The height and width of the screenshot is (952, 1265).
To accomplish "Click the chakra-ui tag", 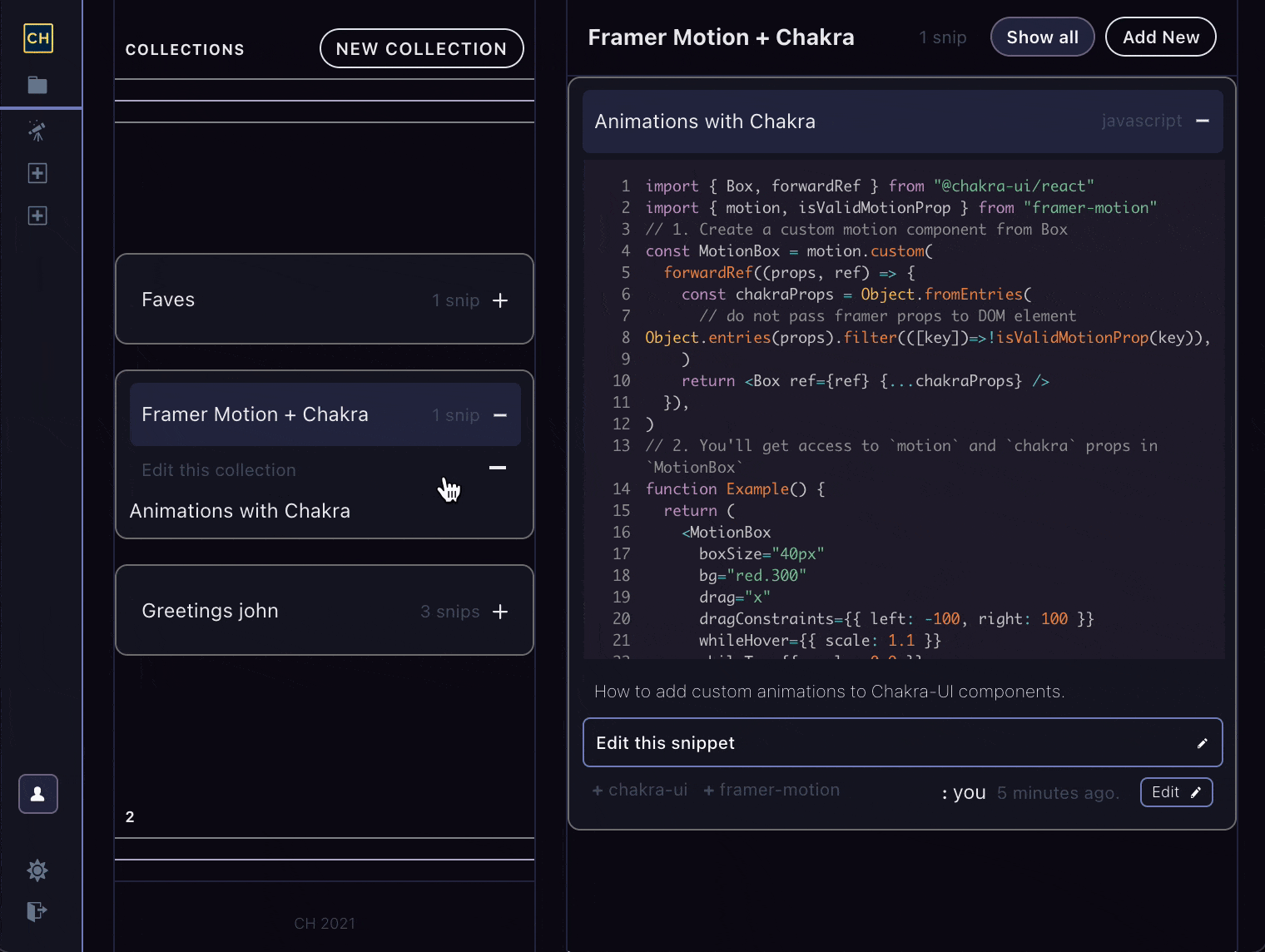I will tap(640, 790).
